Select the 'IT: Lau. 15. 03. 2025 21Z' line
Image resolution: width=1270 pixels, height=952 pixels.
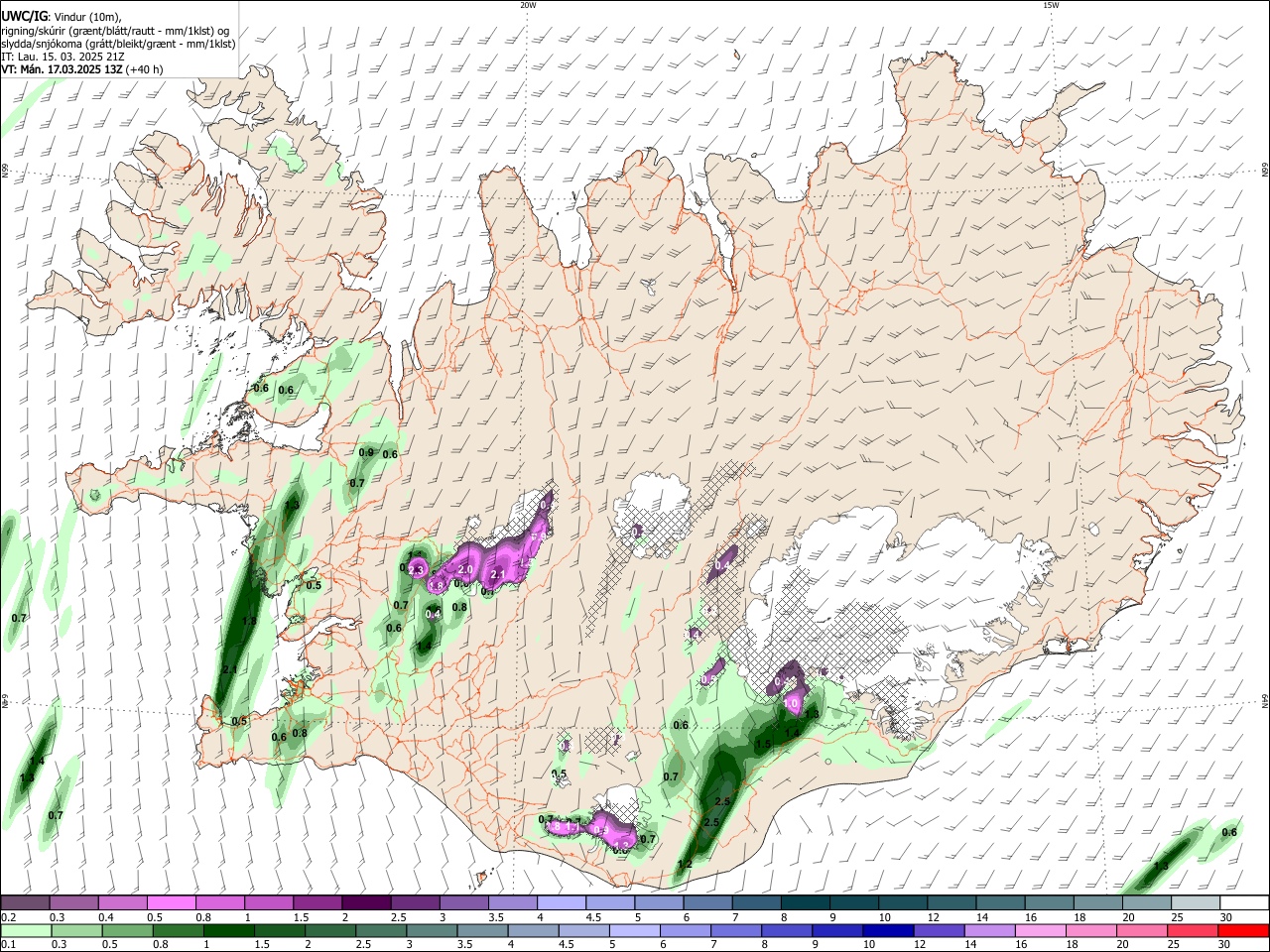[x=63, y=57]
